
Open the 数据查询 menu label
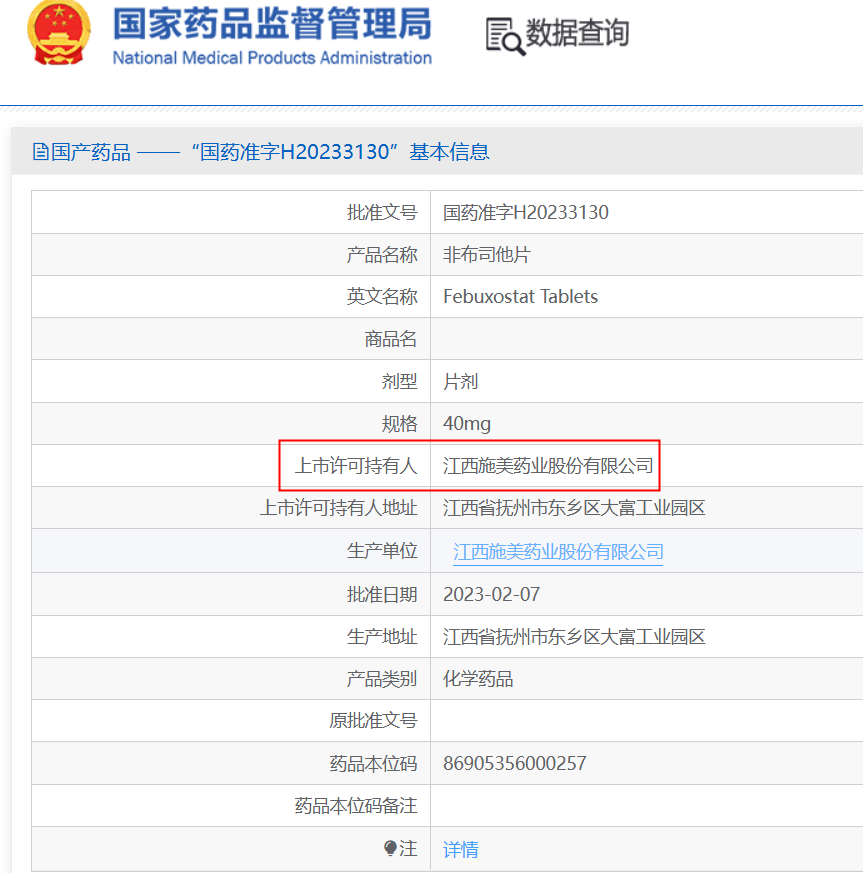coord(577,34)
